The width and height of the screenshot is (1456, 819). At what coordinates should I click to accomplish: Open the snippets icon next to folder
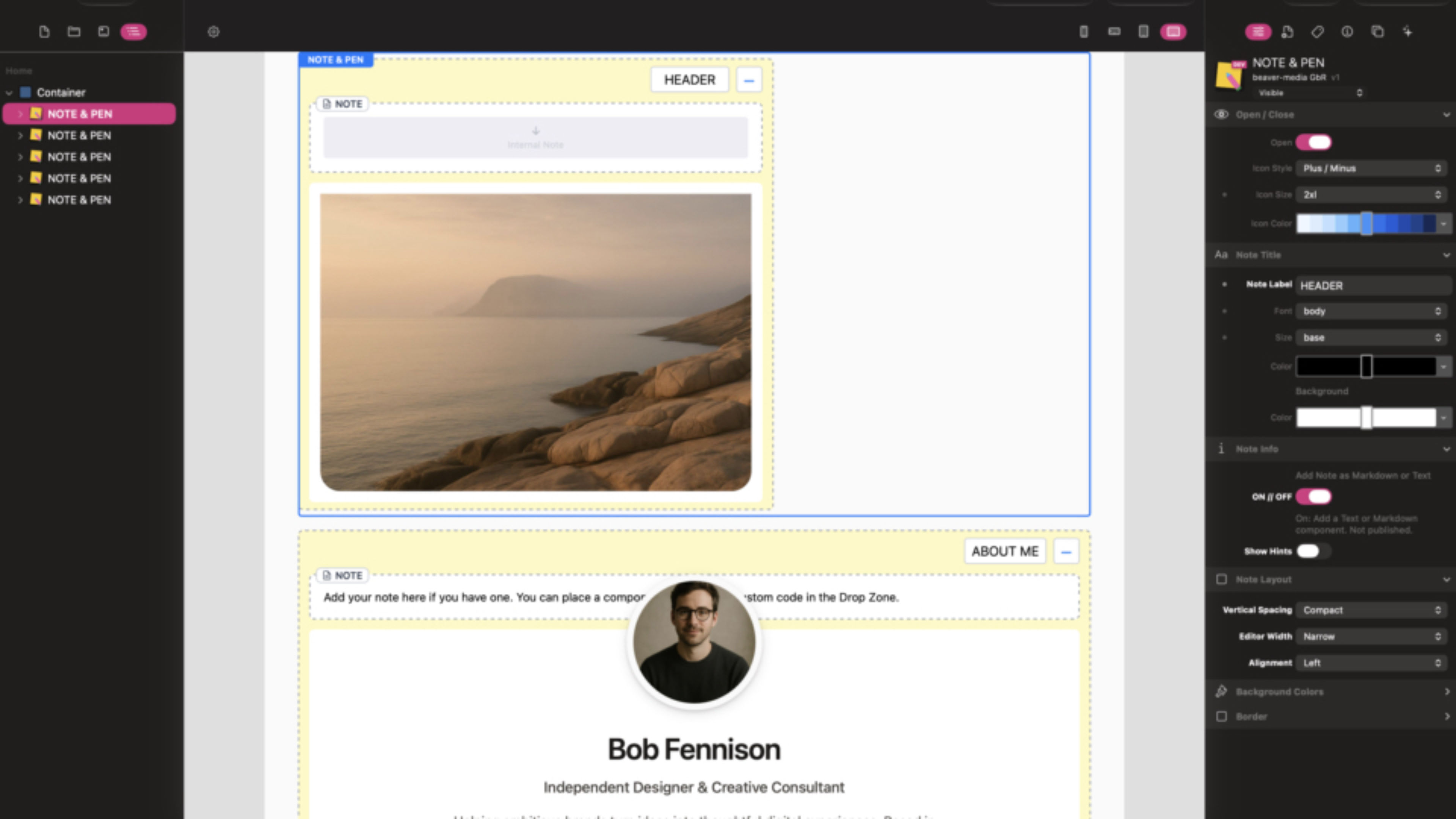(104, 31)
